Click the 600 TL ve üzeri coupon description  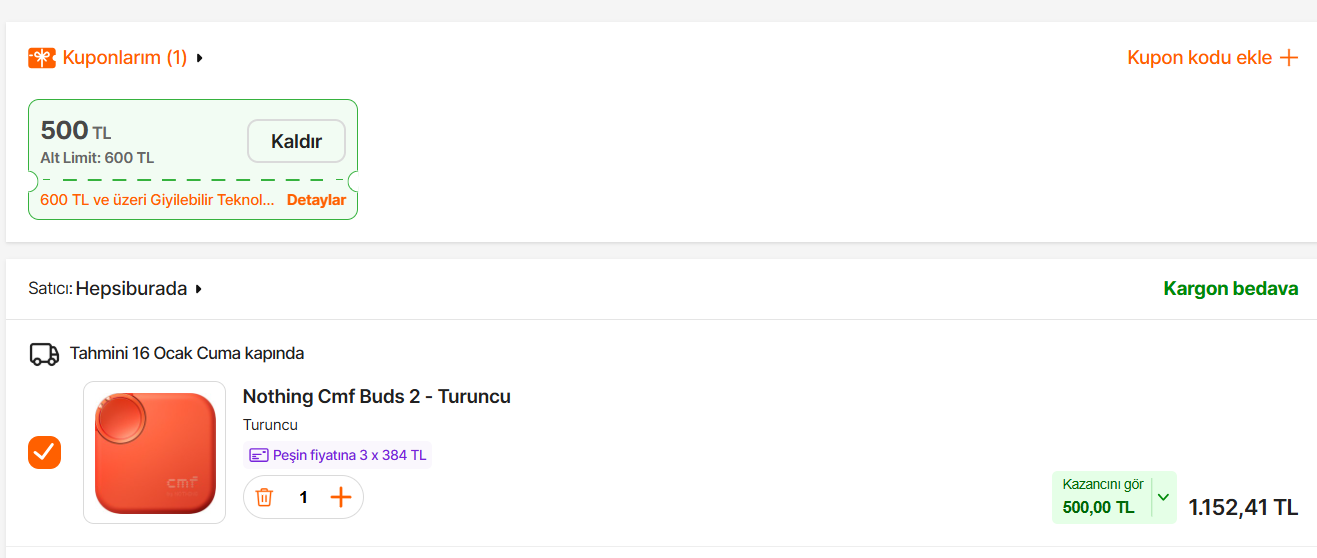(157, 200)
